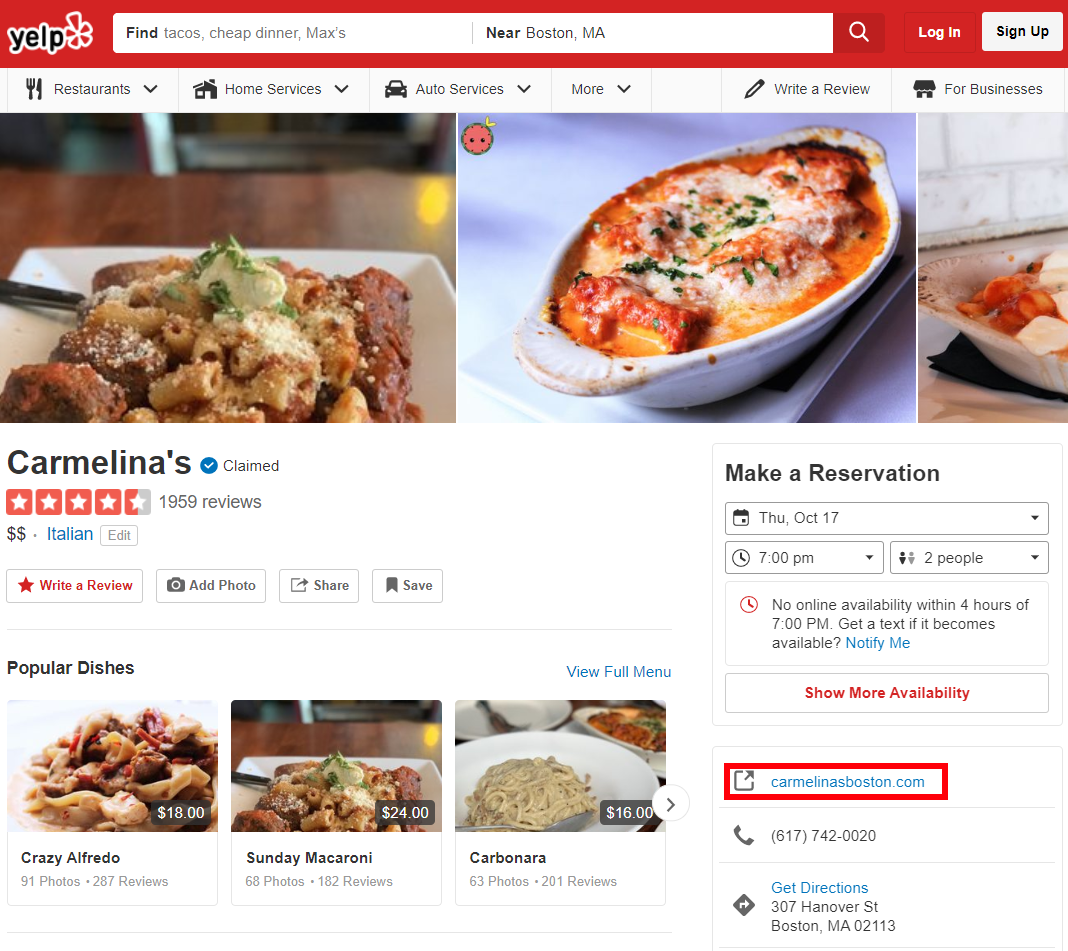Viewport: 1068px width, 951px height.
Task: Click the Edit category button
Action: [119, 535]
